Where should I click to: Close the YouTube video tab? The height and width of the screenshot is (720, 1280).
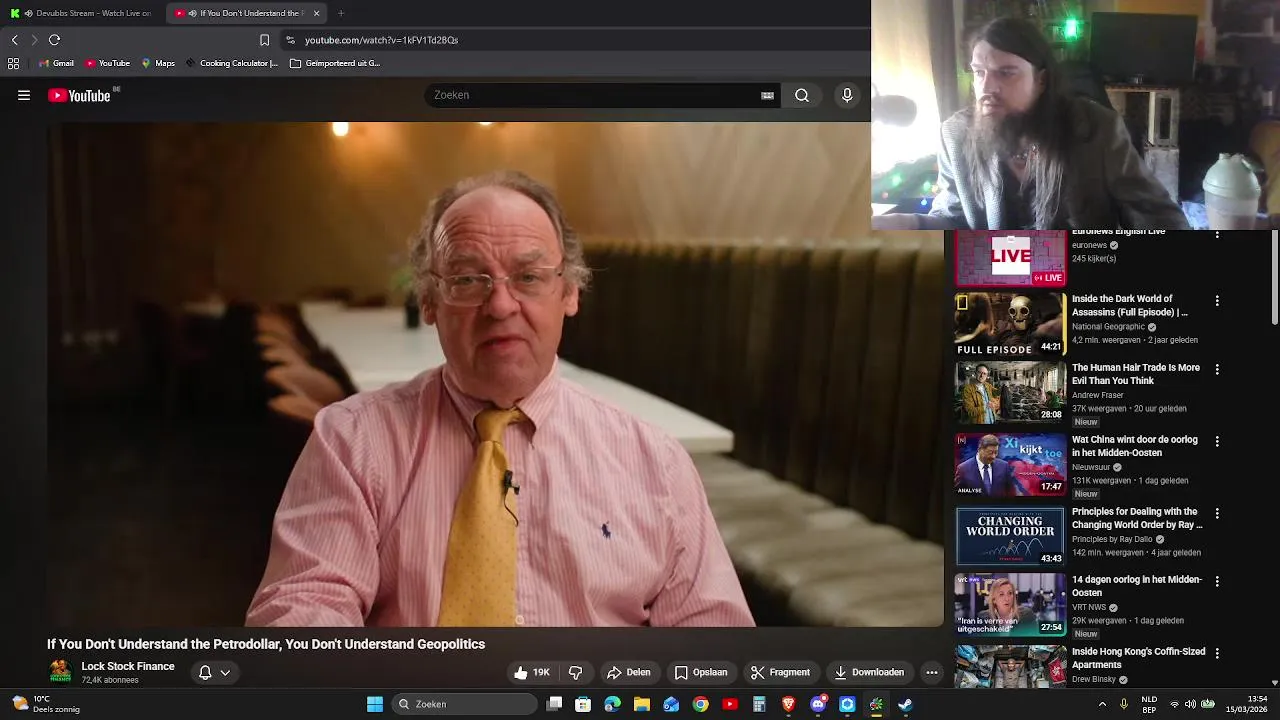click(316, 13)
